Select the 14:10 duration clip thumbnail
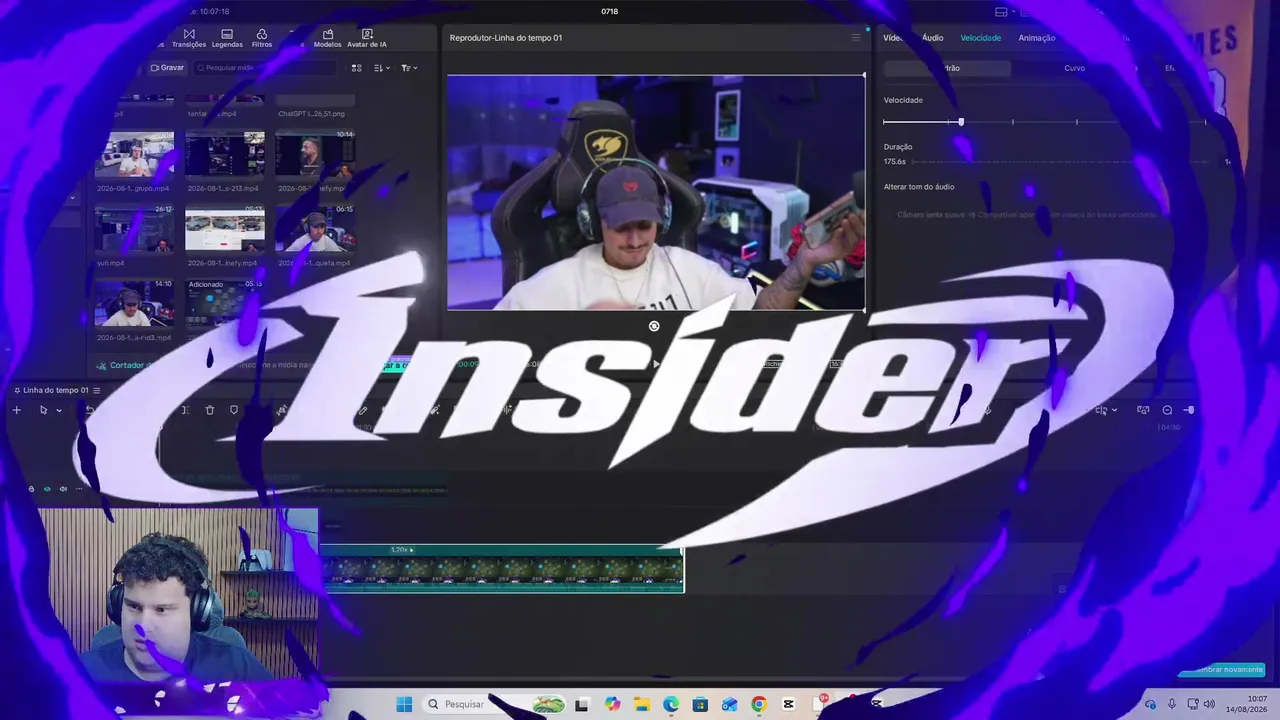 click(134, 304)
